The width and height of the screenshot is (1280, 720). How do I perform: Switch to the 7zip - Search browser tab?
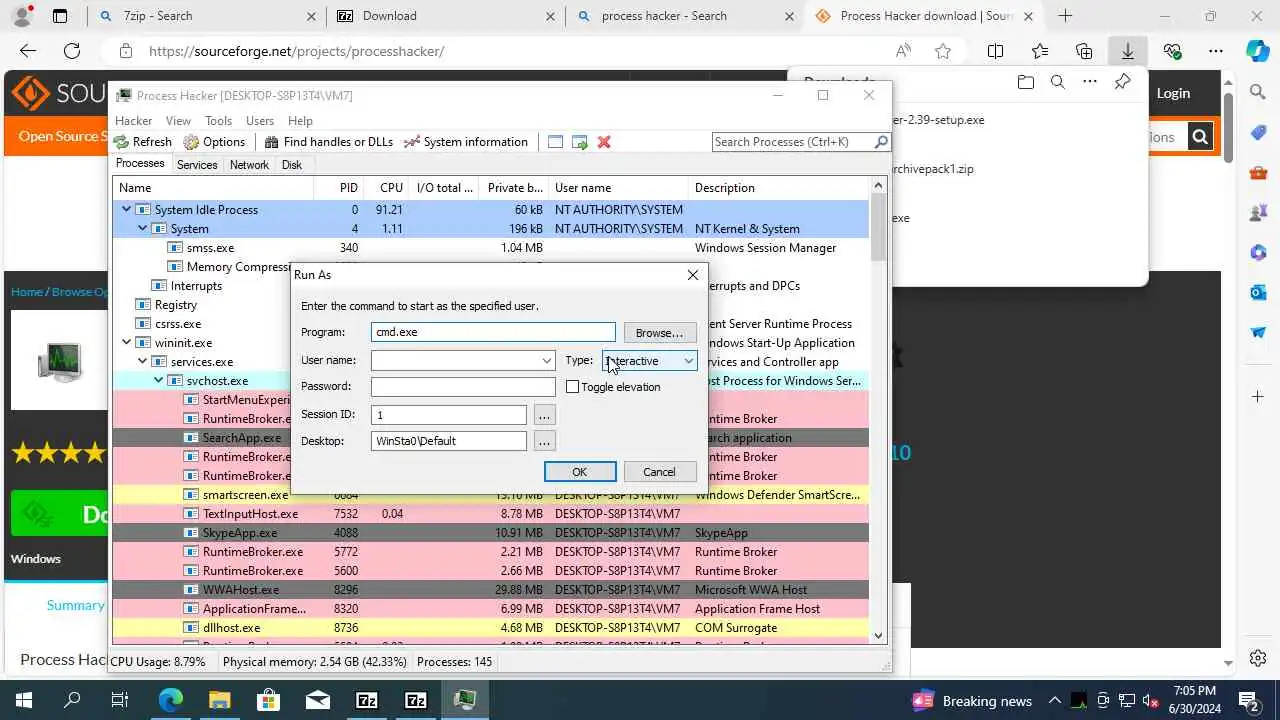point(206,16)
